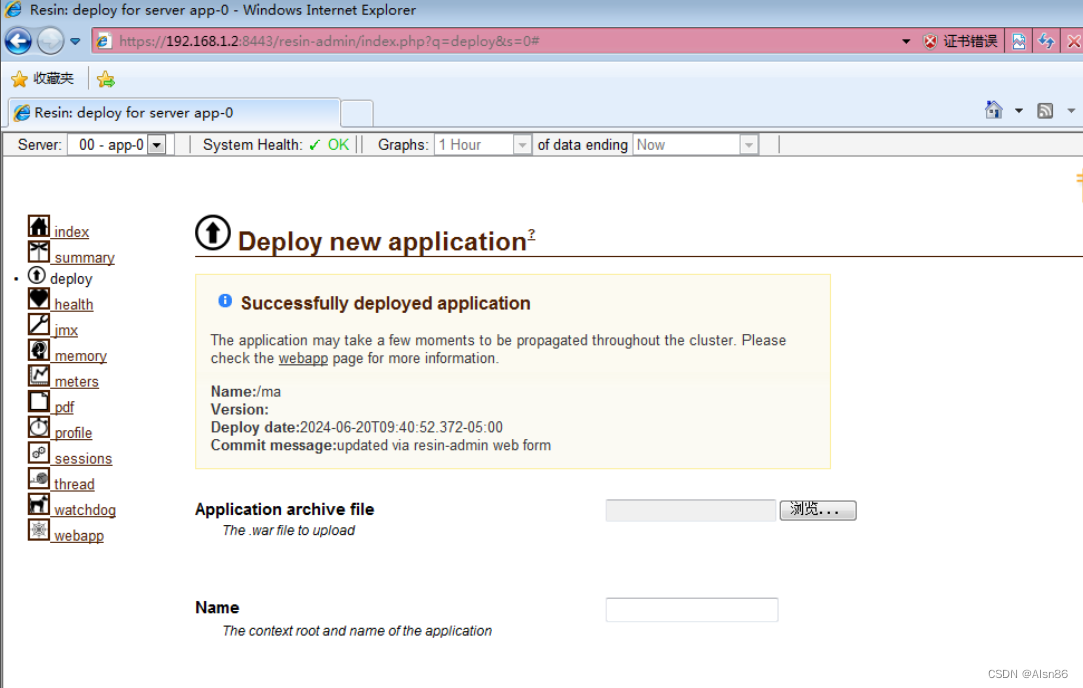Open the sessions link
This screenshot has width=1083, height=688.
83,459
